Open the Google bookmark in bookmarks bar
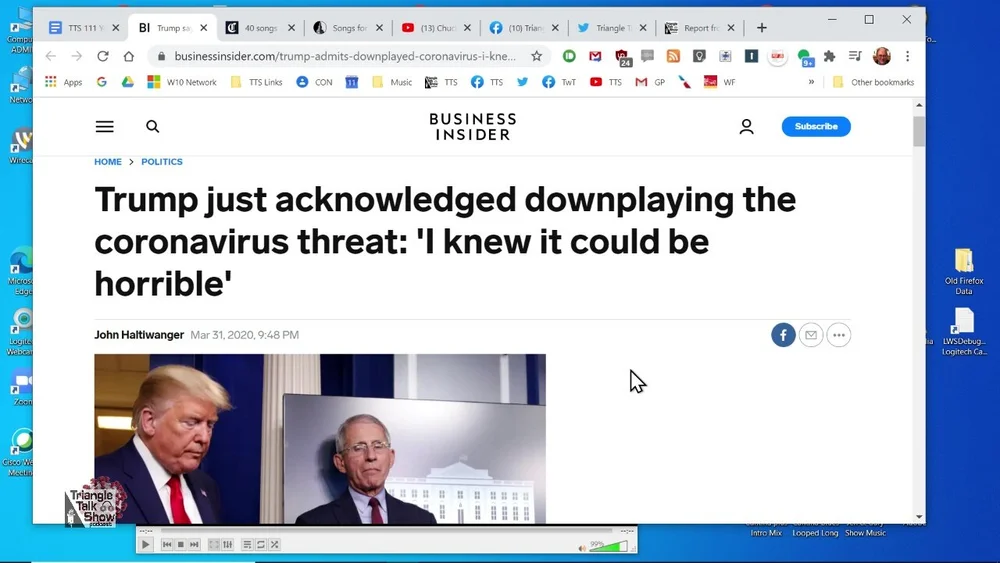 [101, 82]
